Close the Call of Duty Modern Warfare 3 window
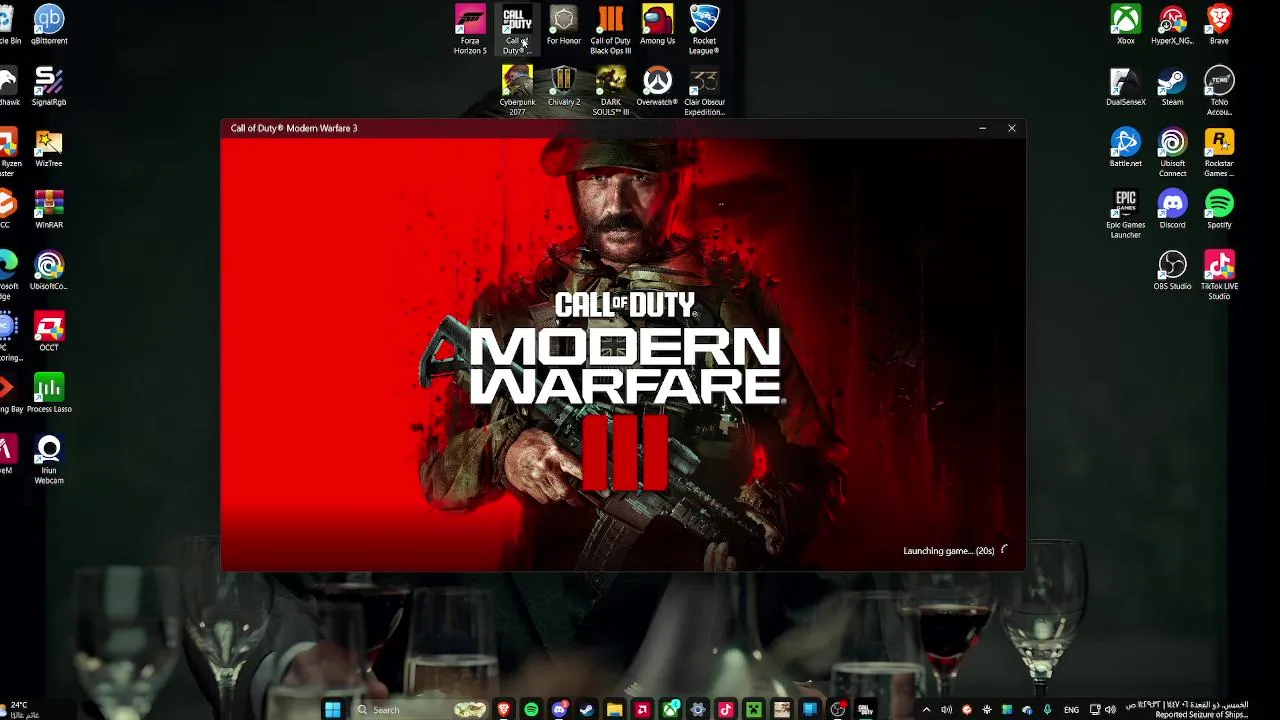Viewport: 1280px width, 720px height. (x=1011, y=128)
